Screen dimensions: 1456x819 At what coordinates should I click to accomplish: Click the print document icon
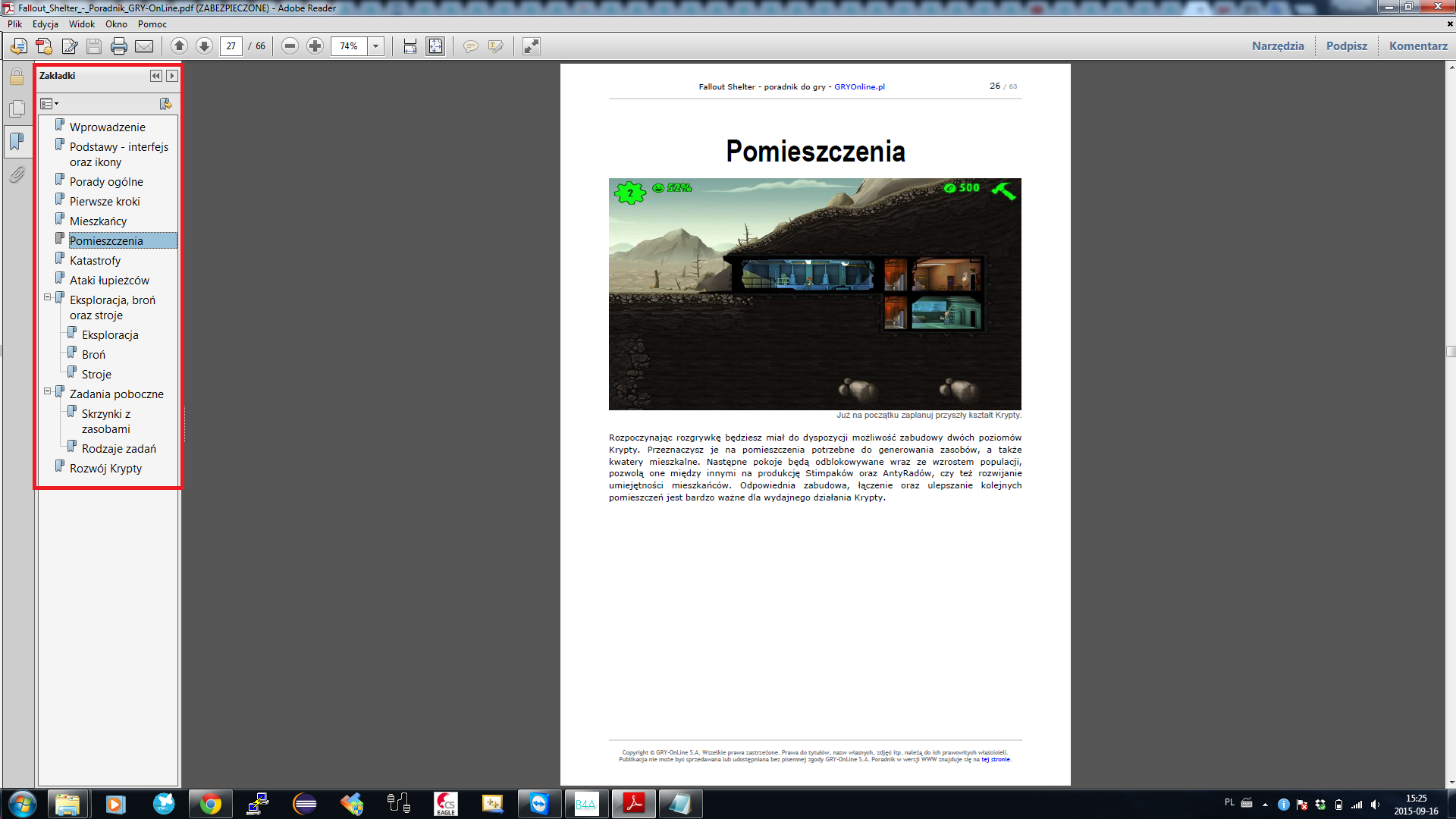coord(119,46)
